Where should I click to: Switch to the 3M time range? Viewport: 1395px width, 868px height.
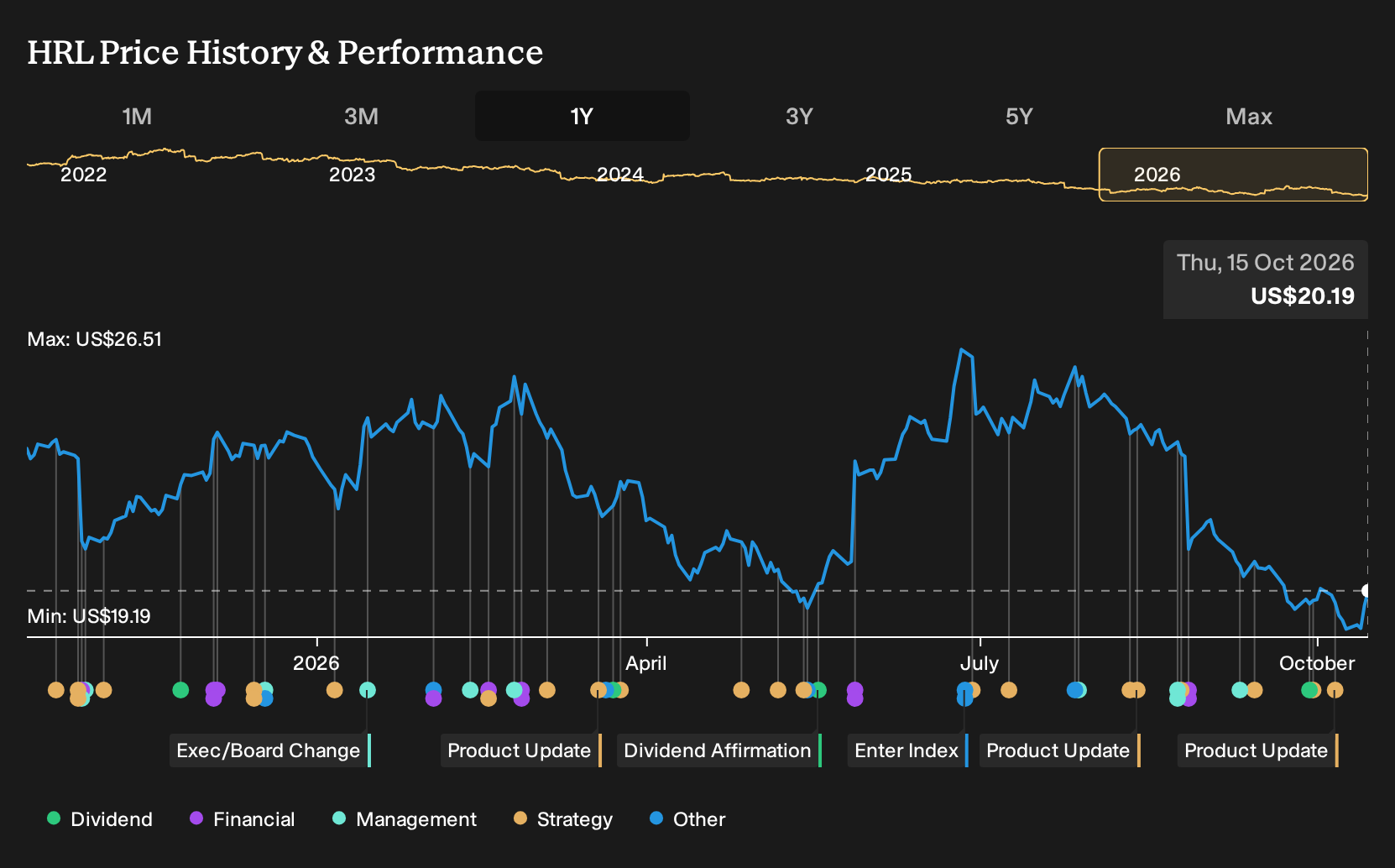[x=361, y=116]
